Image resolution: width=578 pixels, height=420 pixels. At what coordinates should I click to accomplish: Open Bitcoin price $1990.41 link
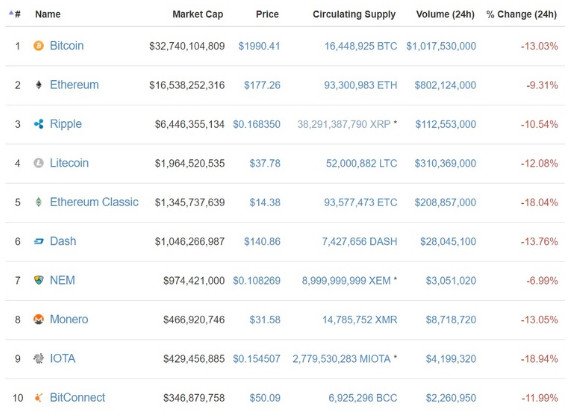[259, 46]
